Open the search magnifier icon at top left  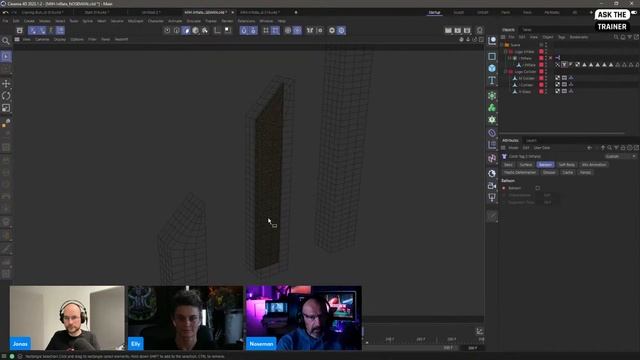coord(6,40)
